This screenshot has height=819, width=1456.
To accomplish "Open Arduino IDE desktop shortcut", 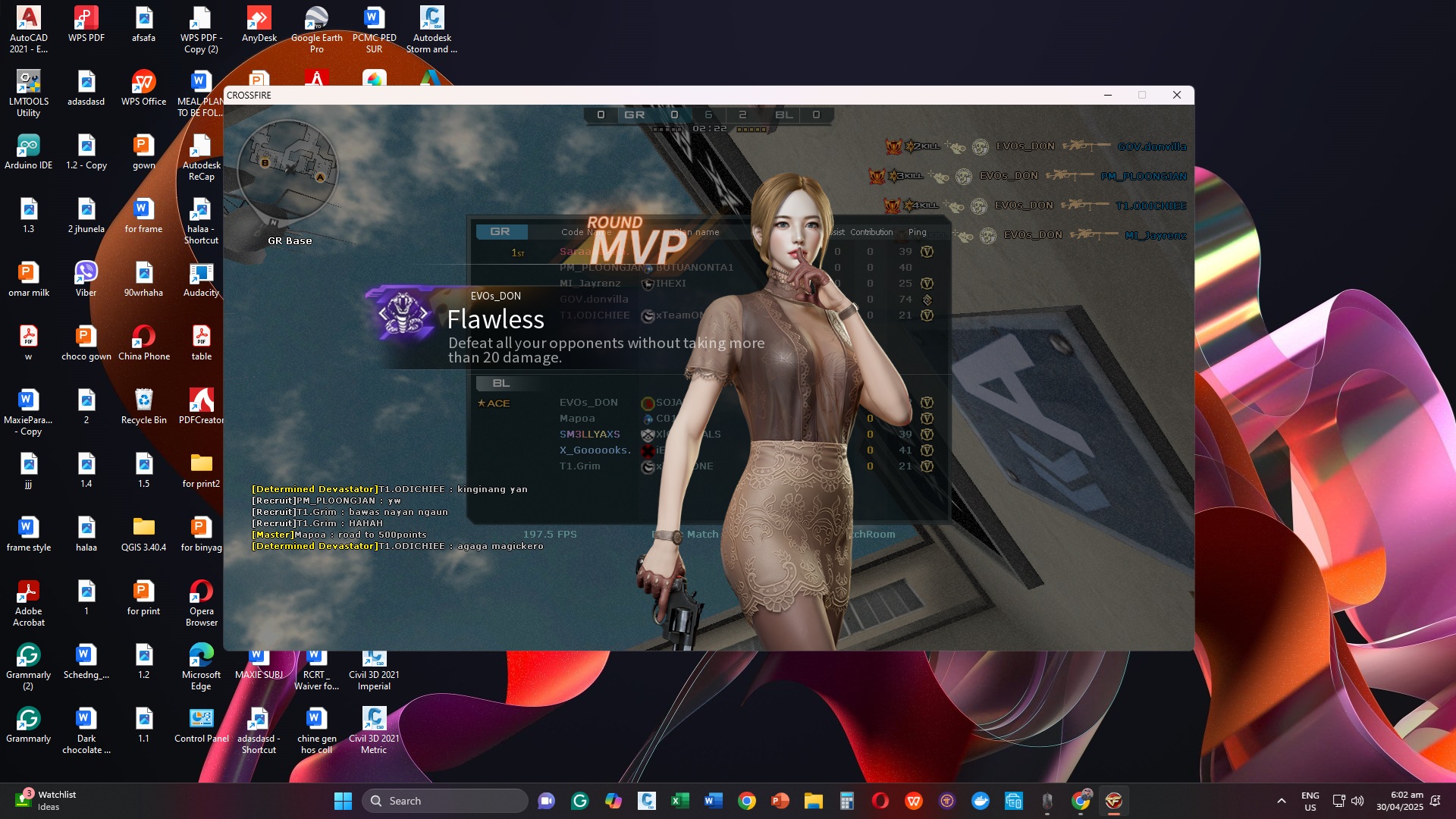I will tap(29, 151).
